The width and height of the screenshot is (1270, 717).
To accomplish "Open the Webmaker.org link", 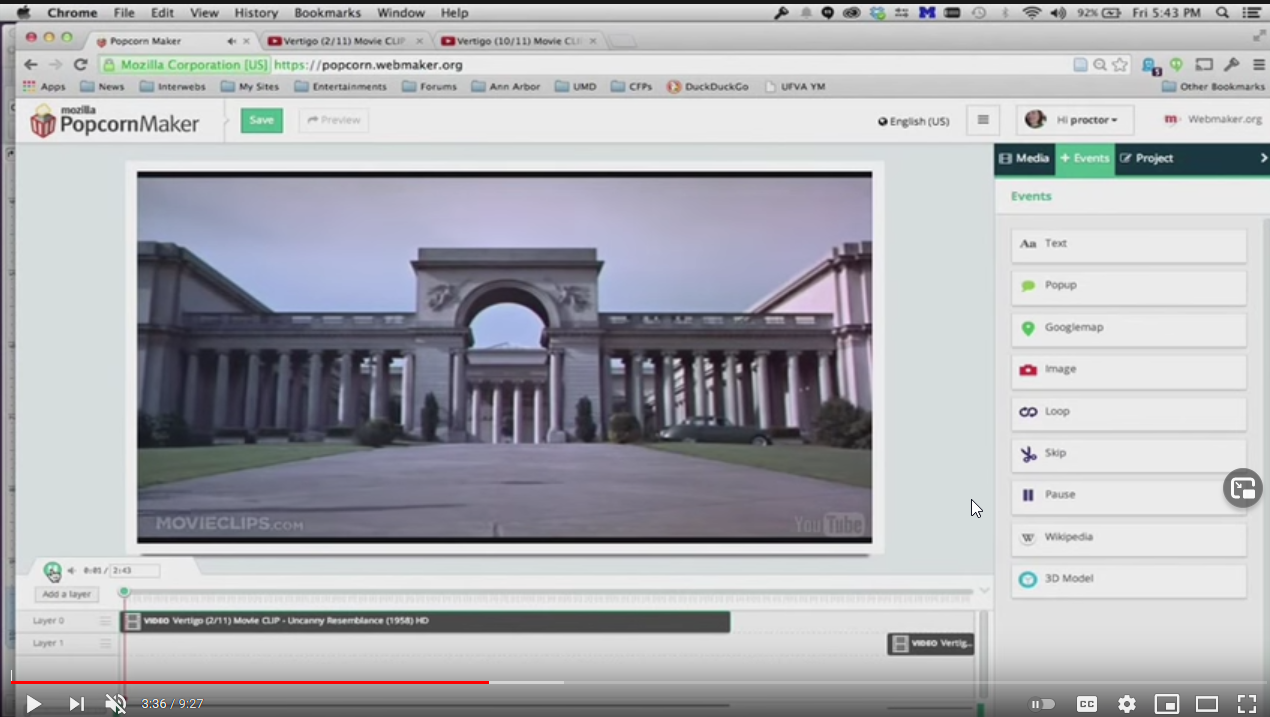I will point(1212,120).
